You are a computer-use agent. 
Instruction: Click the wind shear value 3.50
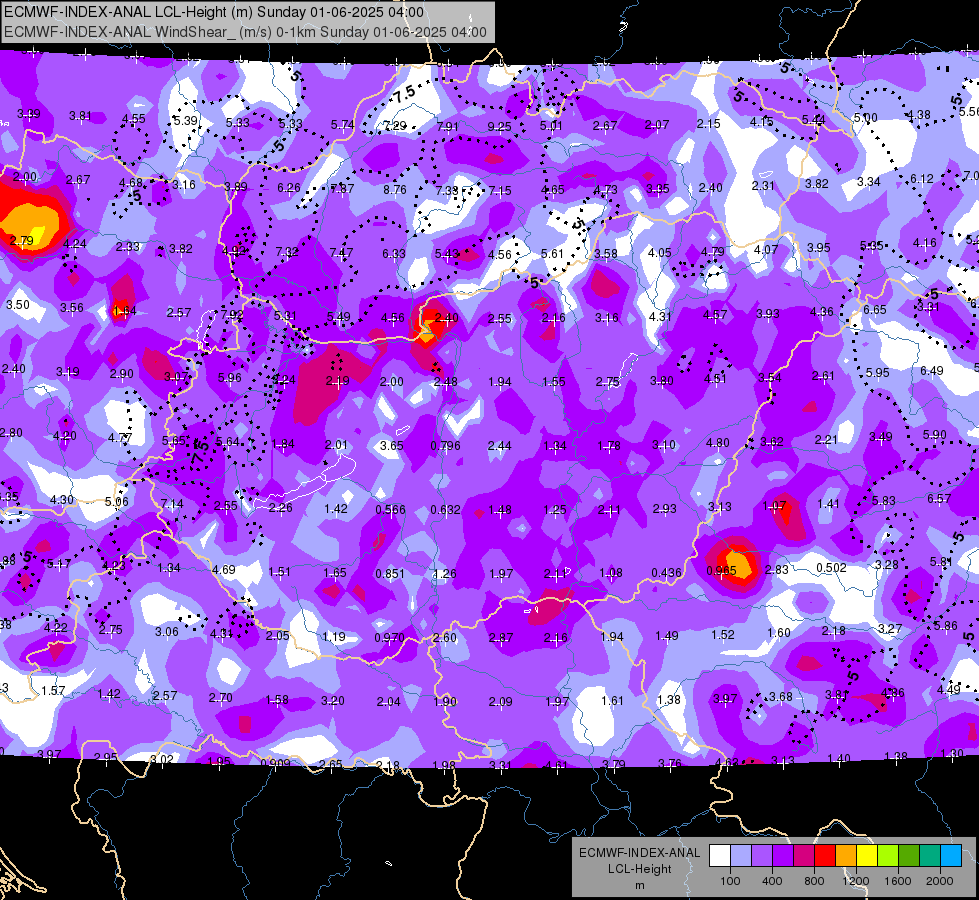[x=17, y=305]
